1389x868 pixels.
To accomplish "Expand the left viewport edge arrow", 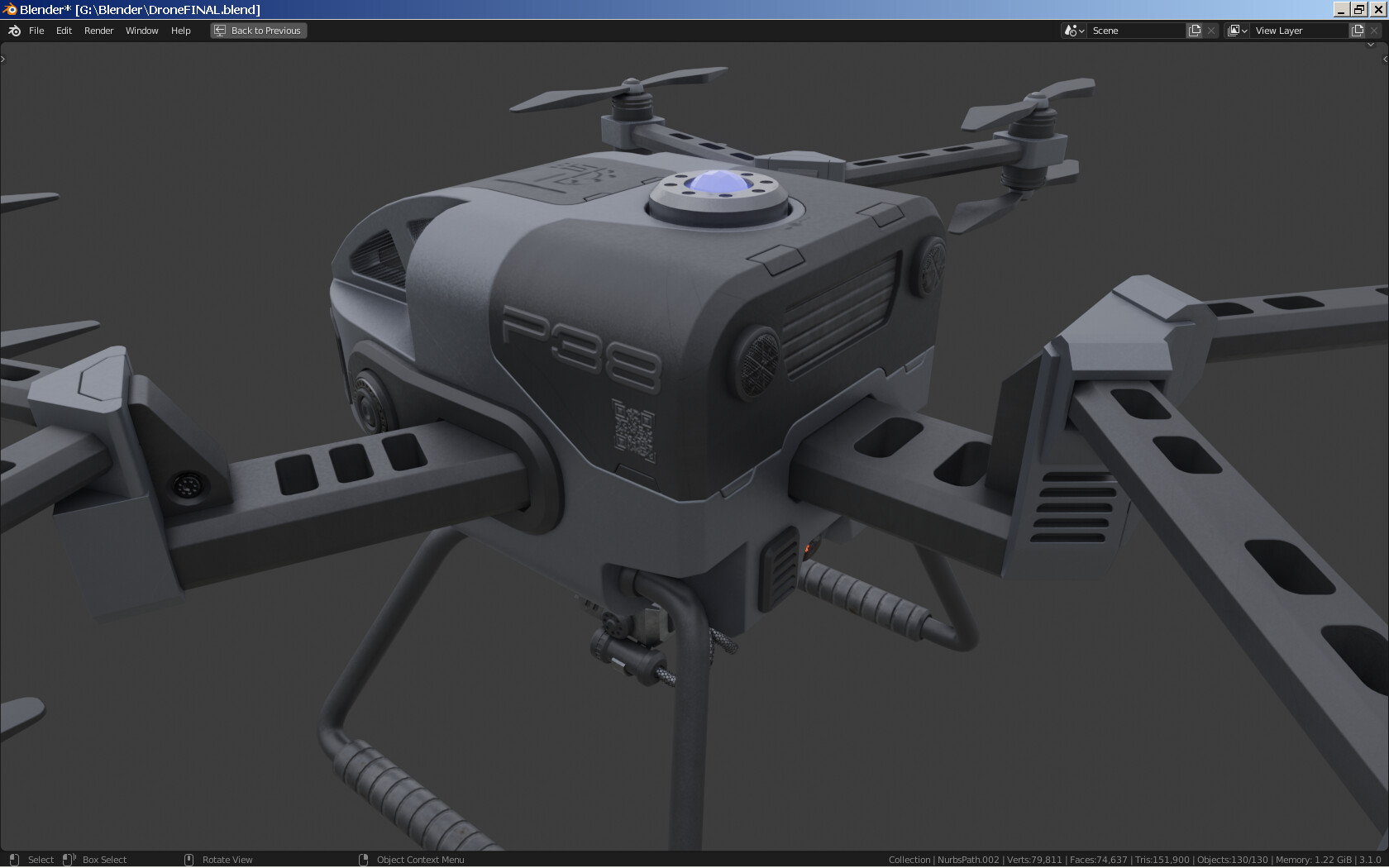I will tap(3, 58).
